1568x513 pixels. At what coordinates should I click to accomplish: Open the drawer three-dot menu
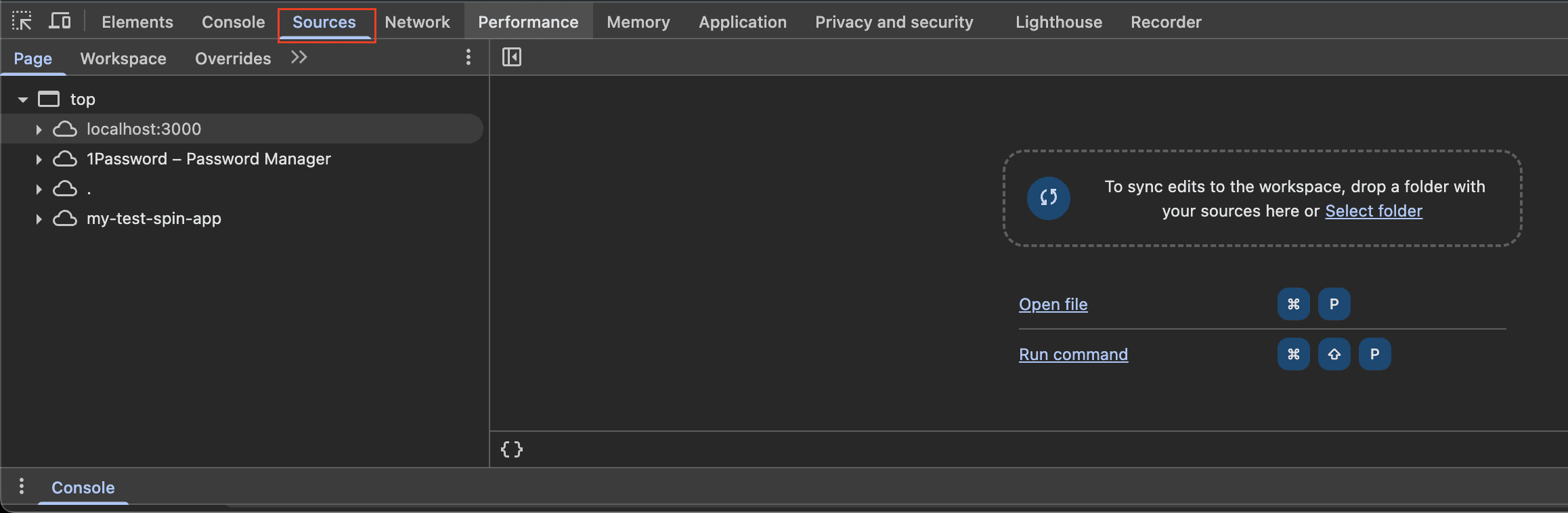(x=22, y=486)
